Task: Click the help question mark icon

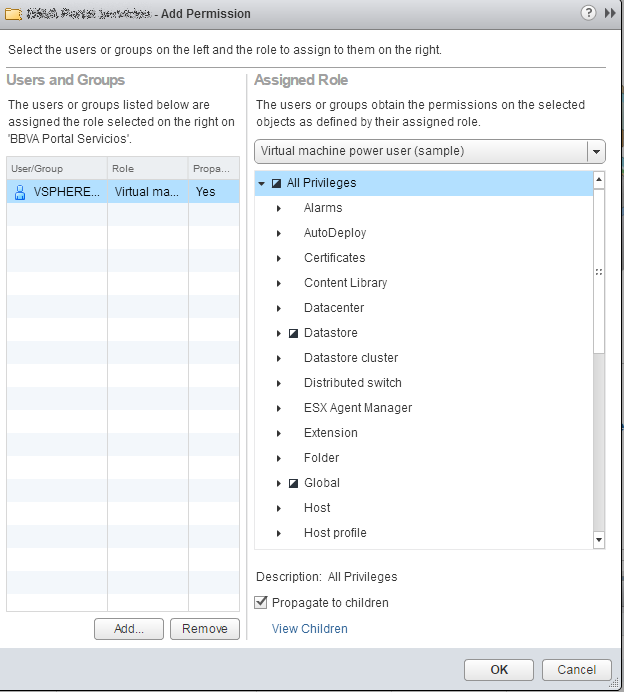Action: (x=589, y=13)
